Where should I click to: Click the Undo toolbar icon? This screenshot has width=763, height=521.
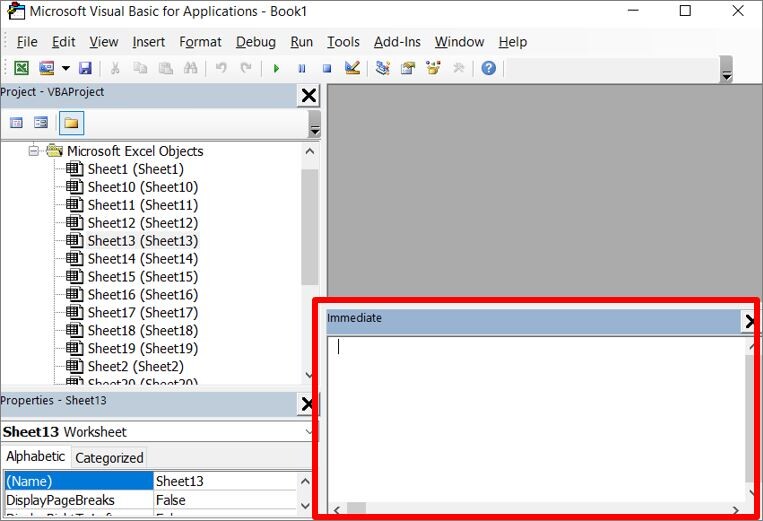click(x=221, y=68)
